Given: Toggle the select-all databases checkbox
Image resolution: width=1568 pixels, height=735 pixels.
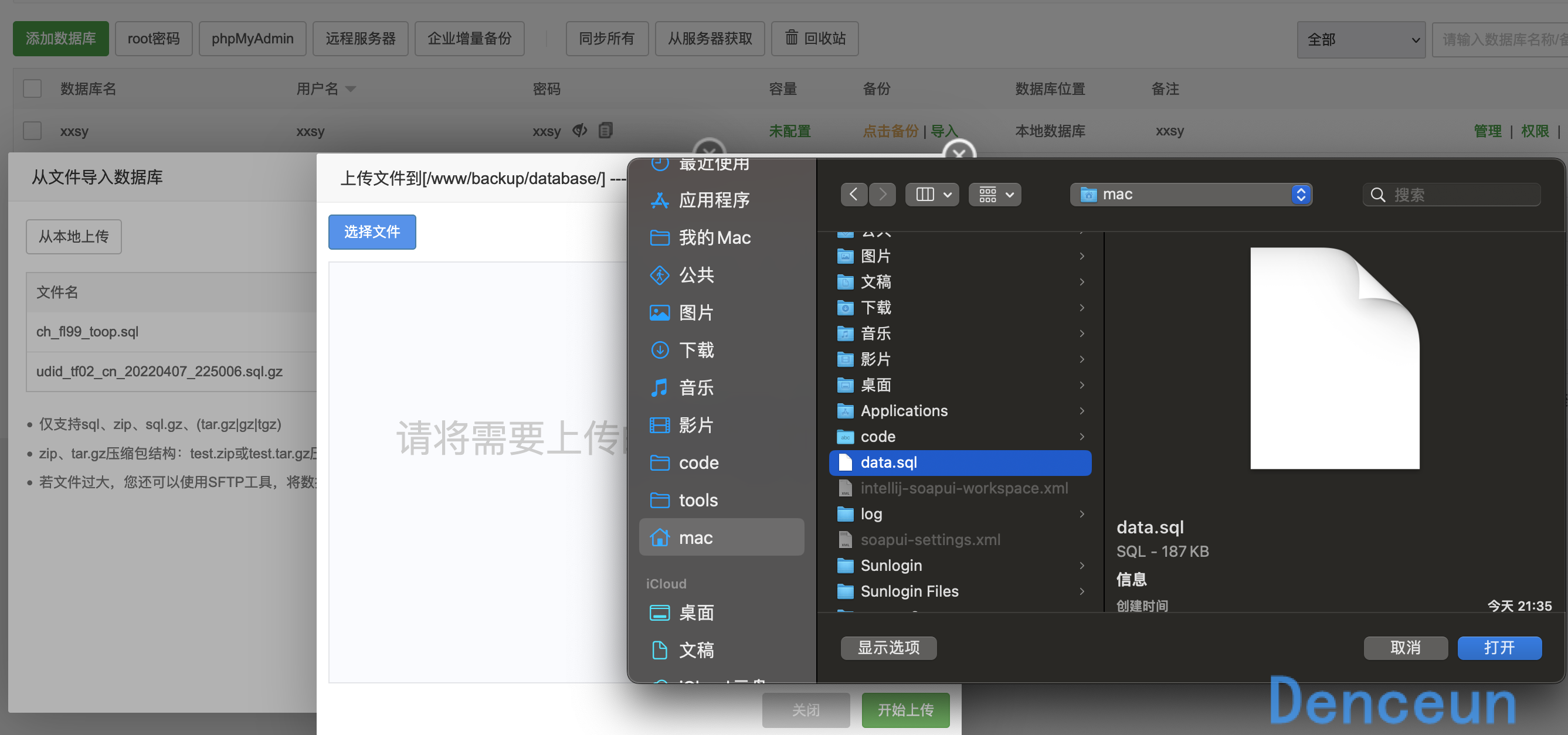Looking at the screenshot, I should click(32, 89).
